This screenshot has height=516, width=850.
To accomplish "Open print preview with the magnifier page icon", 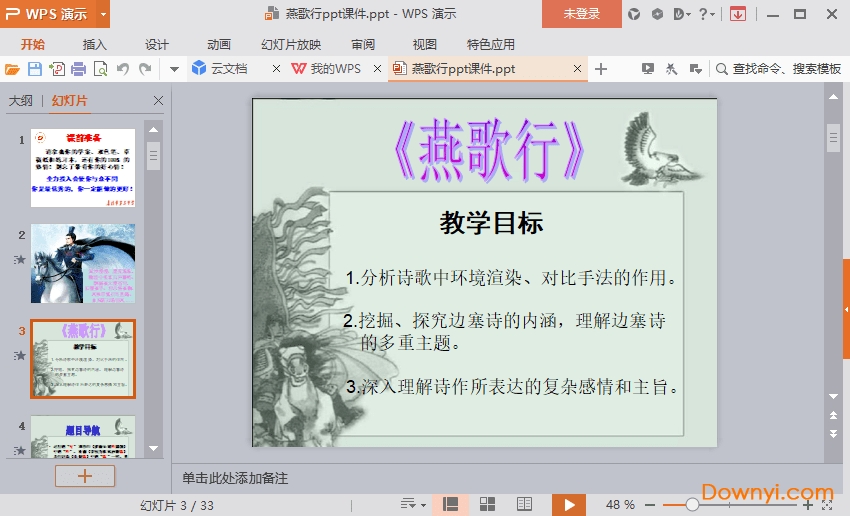I will pyautogui.click(x=100, y=69).
